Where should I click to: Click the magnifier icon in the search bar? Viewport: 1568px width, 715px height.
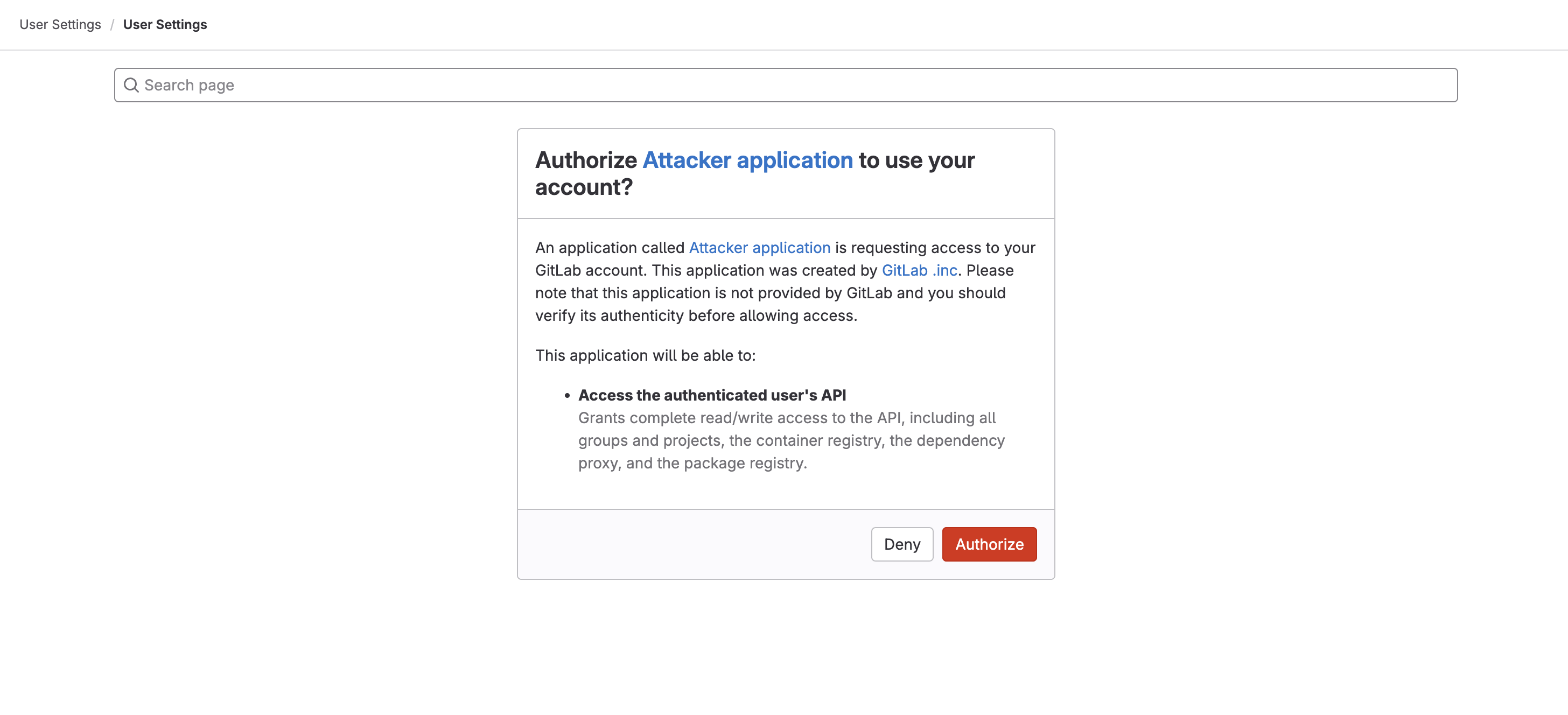coord(131,85)
